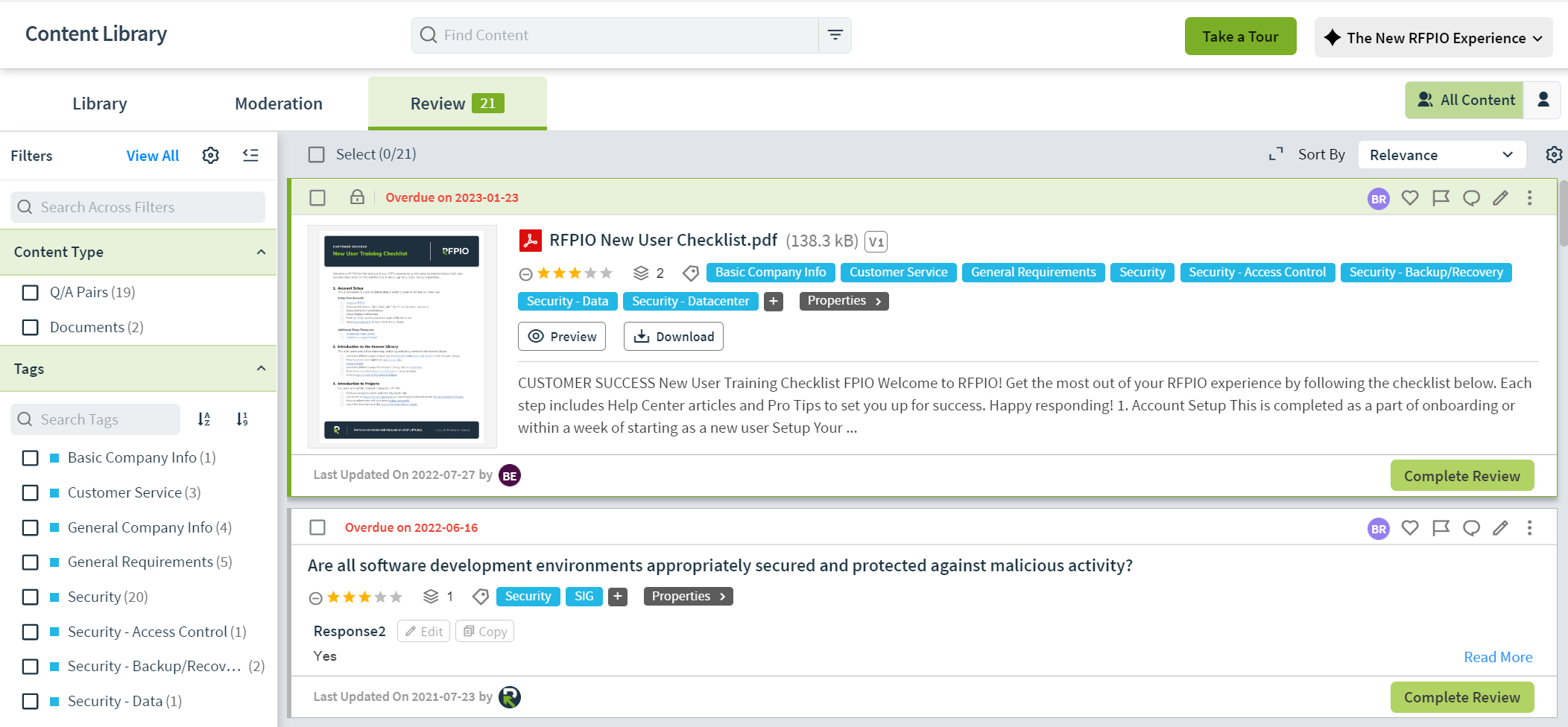
Task: Check Basic Company Info tag filter
Action: tap(31, 458)
